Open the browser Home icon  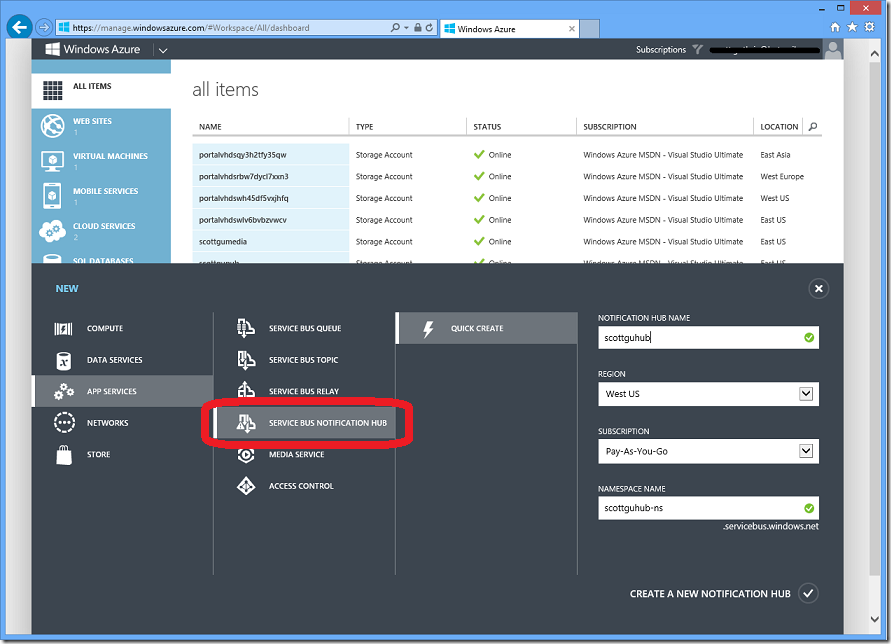coord(835,27)
